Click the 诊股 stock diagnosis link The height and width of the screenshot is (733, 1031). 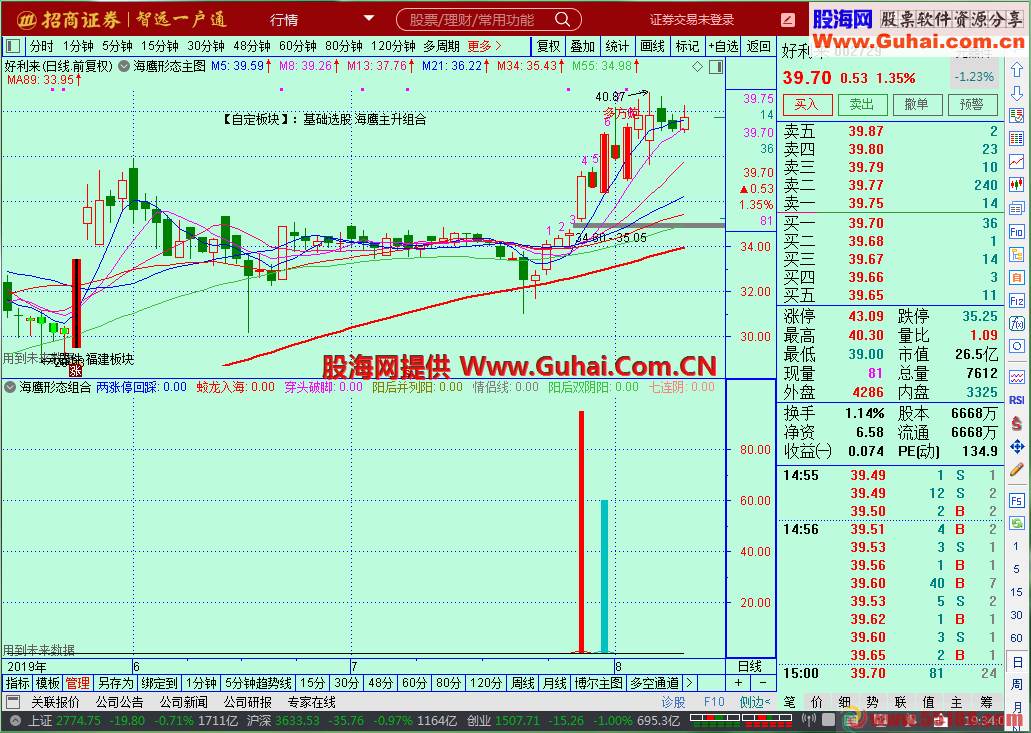click(x=673, y=702)
